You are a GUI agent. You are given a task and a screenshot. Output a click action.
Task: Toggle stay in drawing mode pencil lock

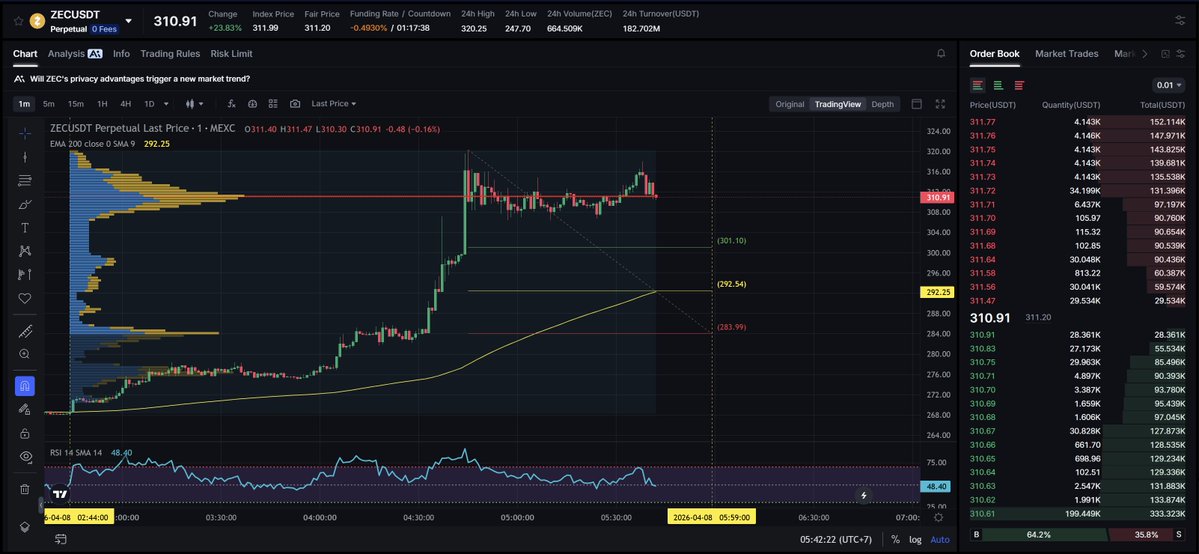tap(24, 409)
